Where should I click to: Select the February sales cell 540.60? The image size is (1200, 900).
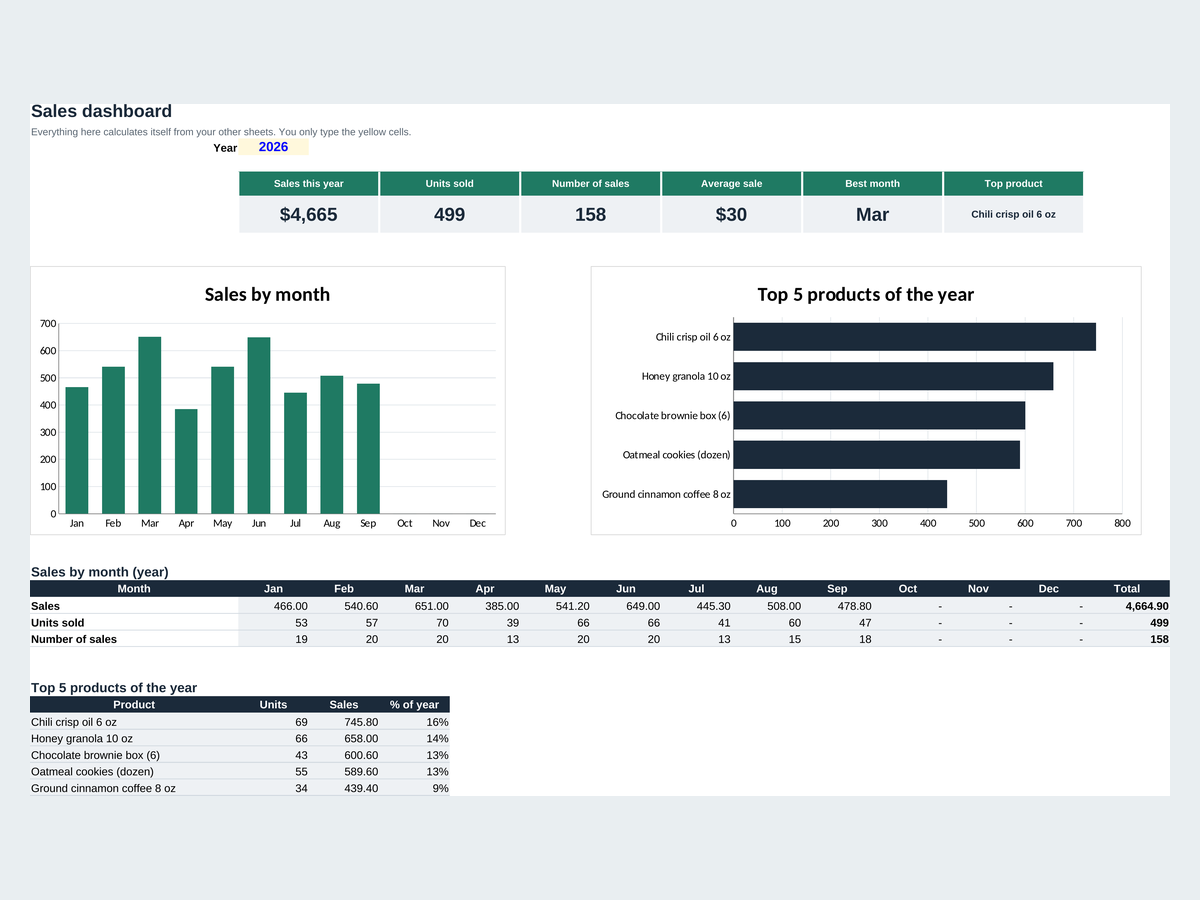point(344,606)
